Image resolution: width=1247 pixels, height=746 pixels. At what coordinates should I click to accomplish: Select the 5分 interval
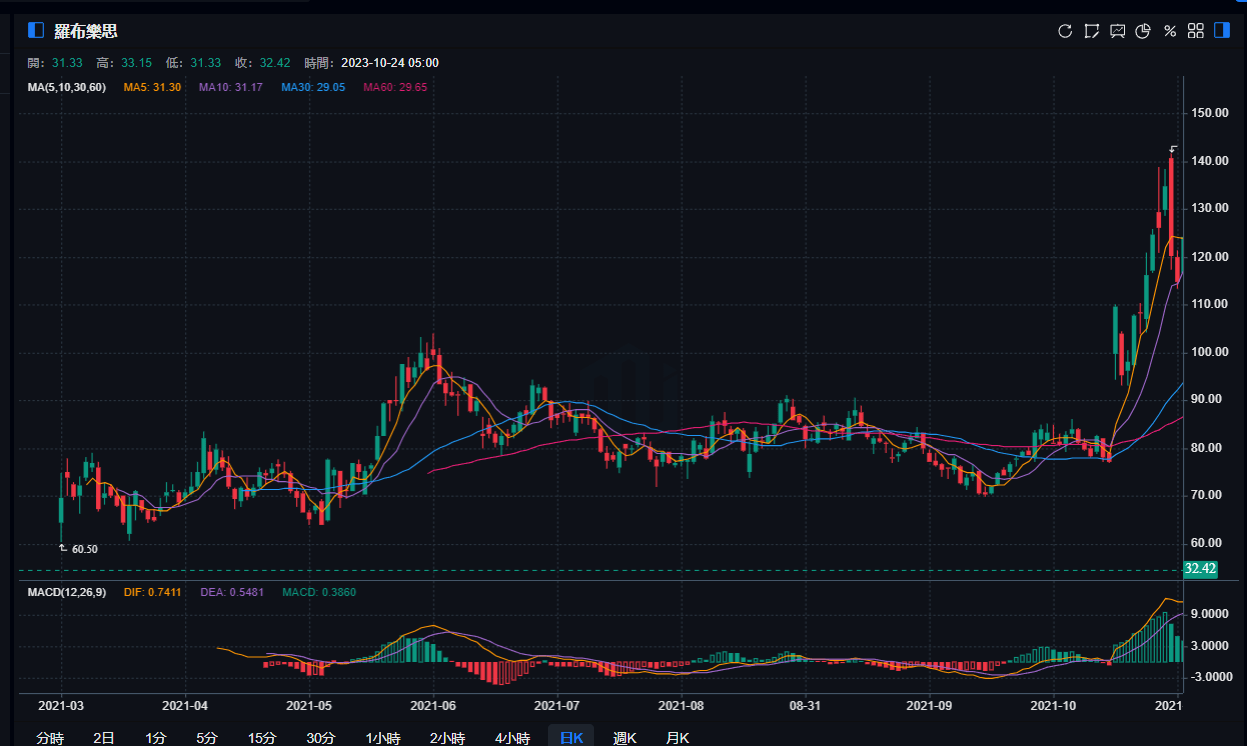click(207, 738)
